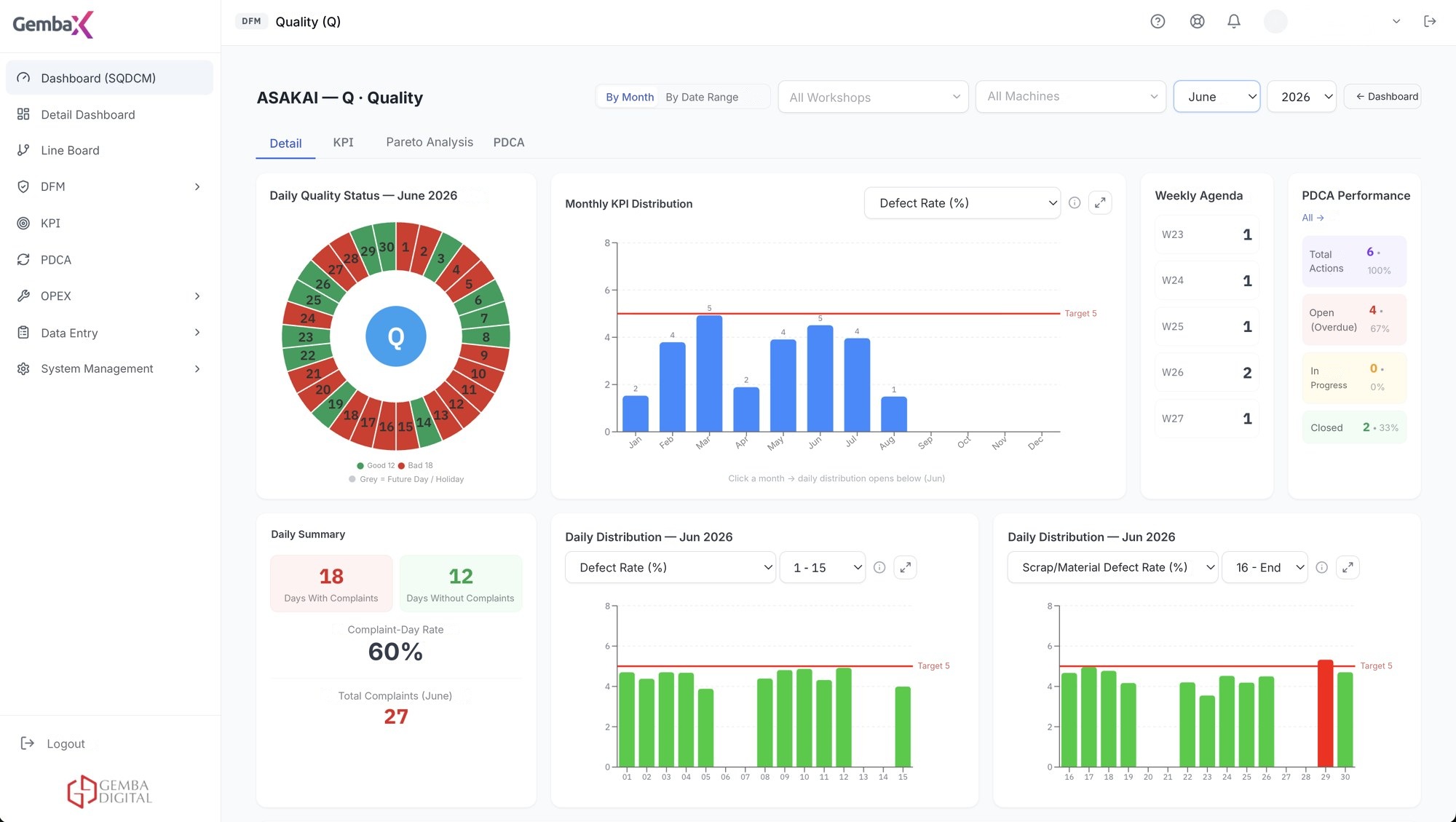
Task: Open the 2026 year selector
Action: pos(1301,96)
